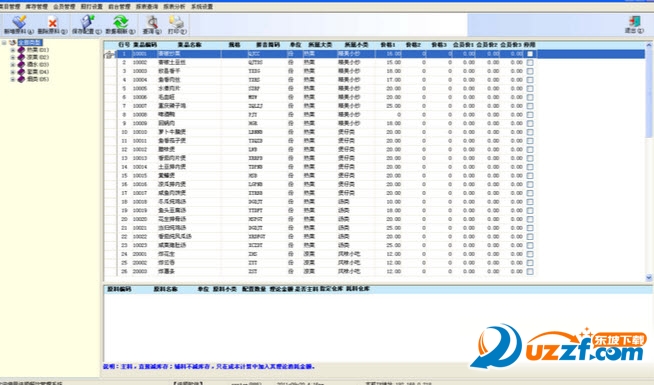
Task: Click the 新增原料 add ingredient toolbar icon
Action: point(19,21)
